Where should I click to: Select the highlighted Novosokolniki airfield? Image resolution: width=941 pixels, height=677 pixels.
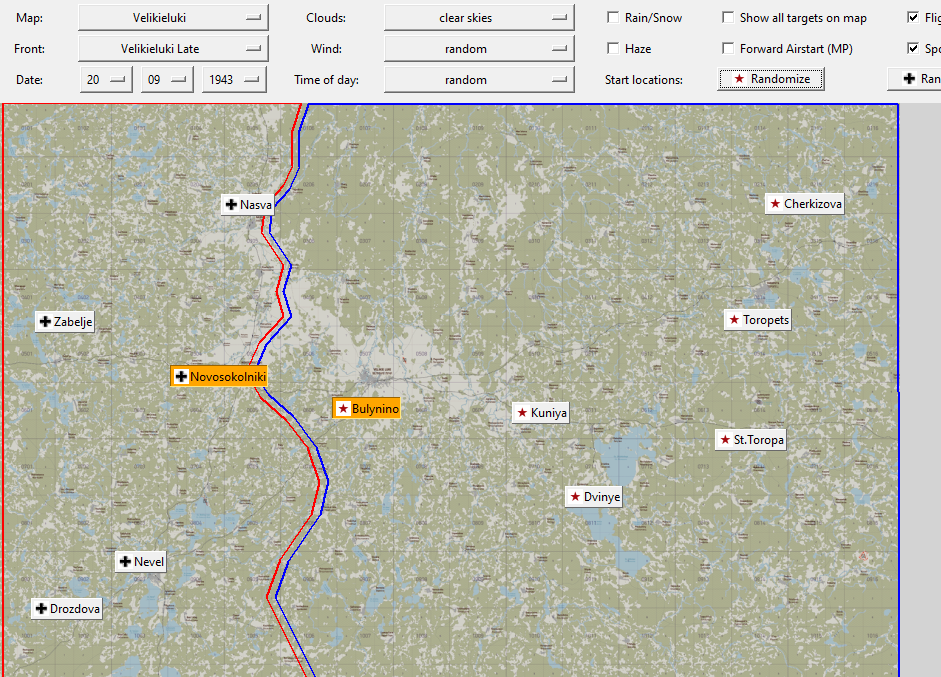[219, 376]
